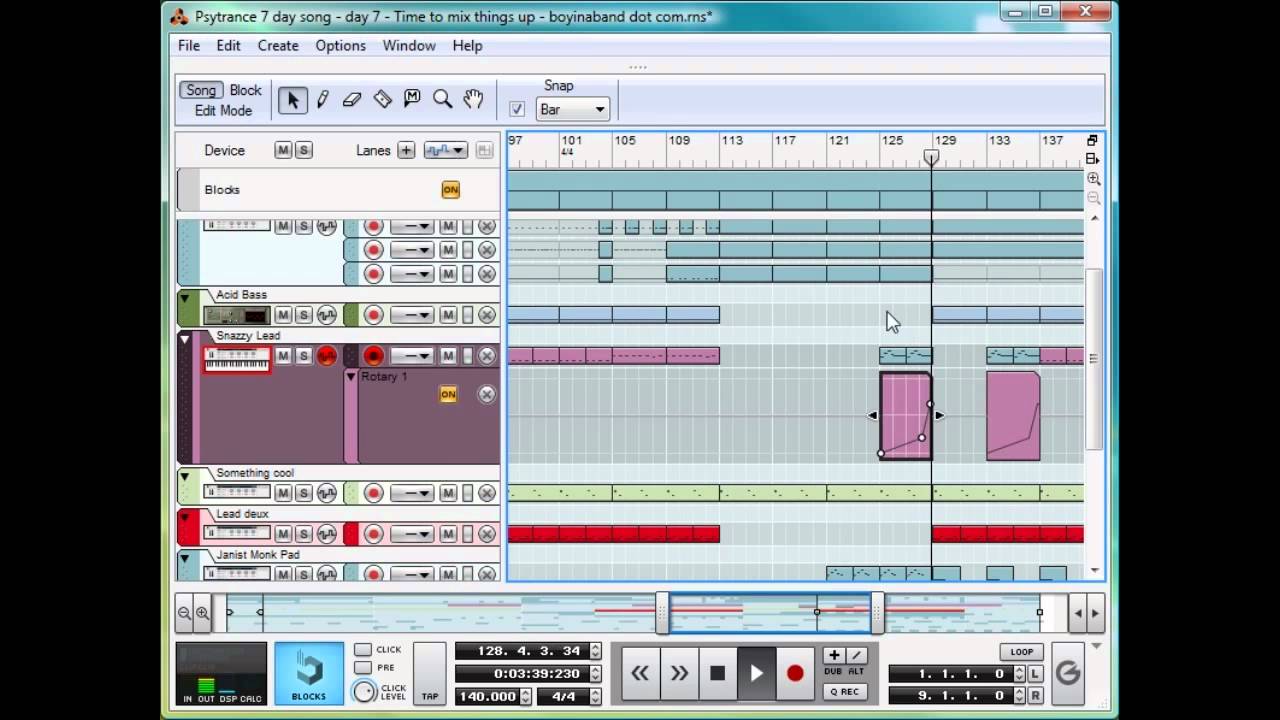Image resolution: width=1280 pixels, height=720 pixels.
Task: Collapse the Janist Monk Pad track
Action: tap(184, 558)
